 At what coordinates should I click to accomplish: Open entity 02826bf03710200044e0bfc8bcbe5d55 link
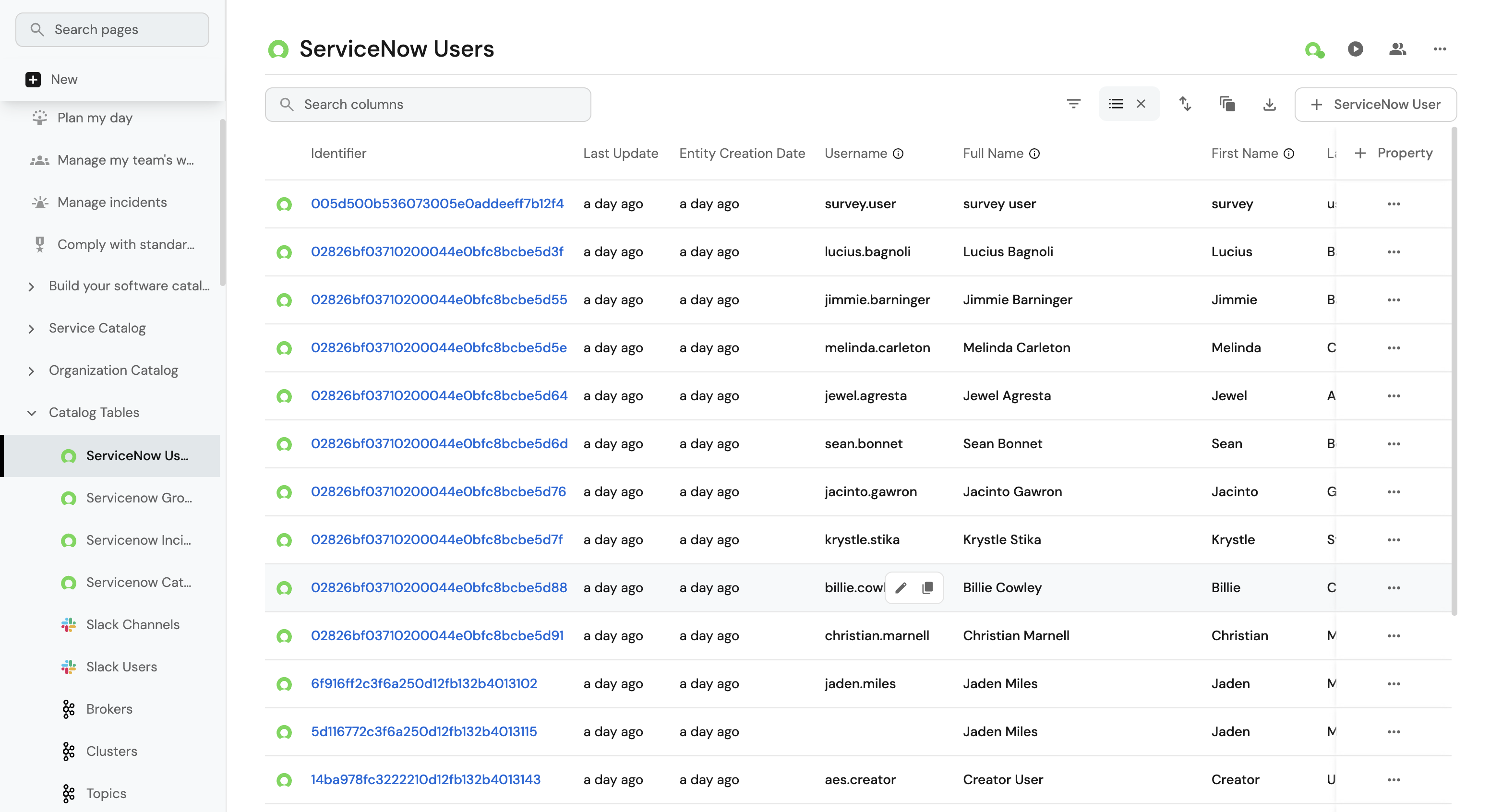click(x=439, y=299)
